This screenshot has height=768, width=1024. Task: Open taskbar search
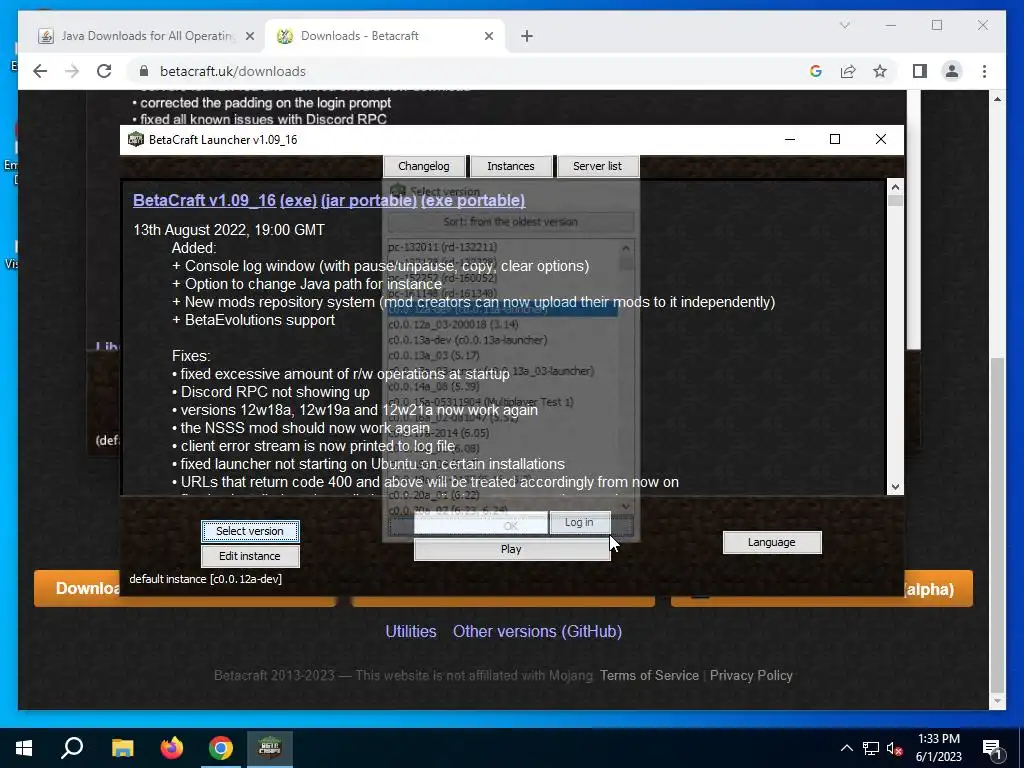[x=72, y=748]
